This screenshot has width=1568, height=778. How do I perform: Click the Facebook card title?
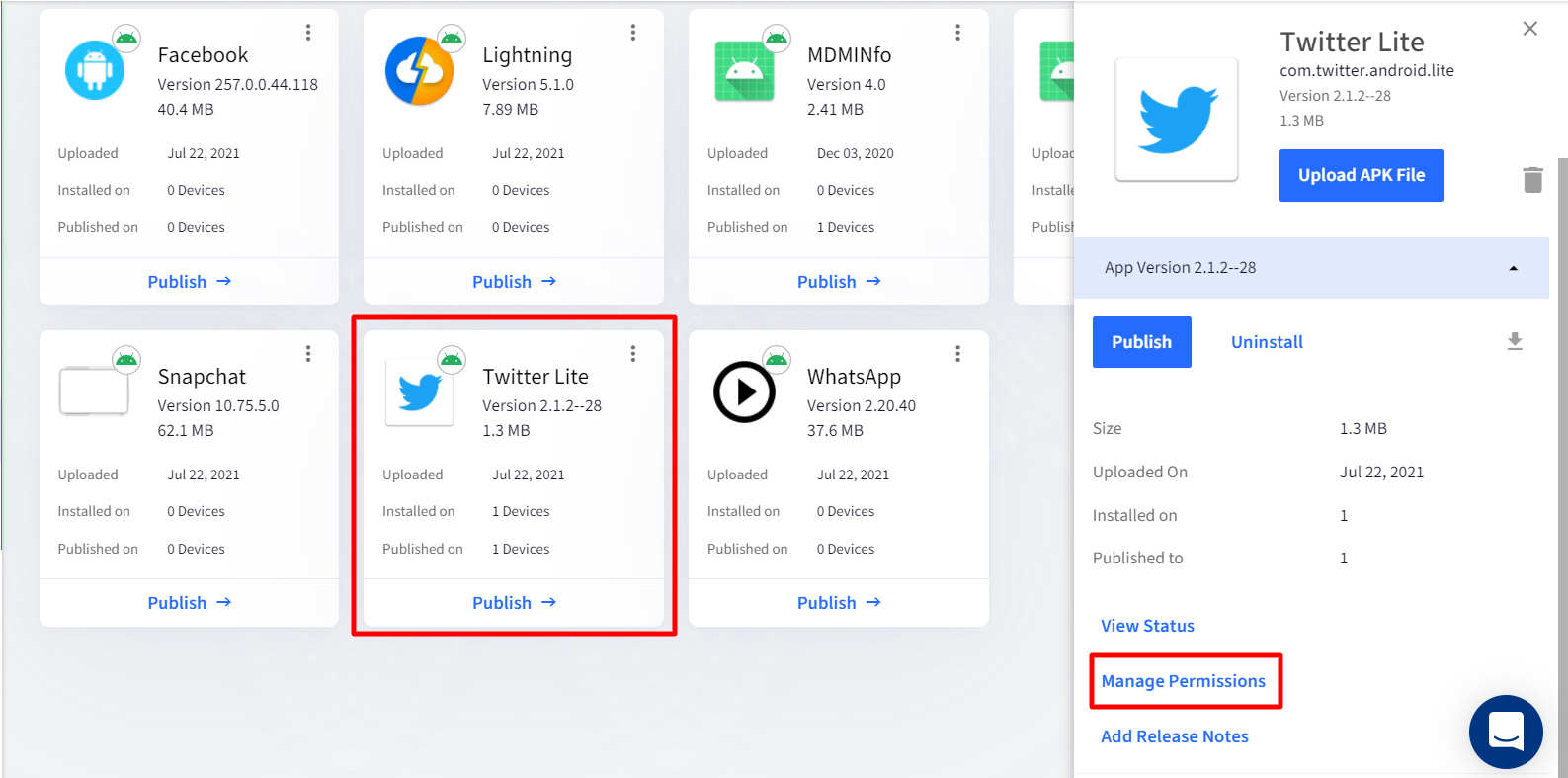tap(203, 55)
